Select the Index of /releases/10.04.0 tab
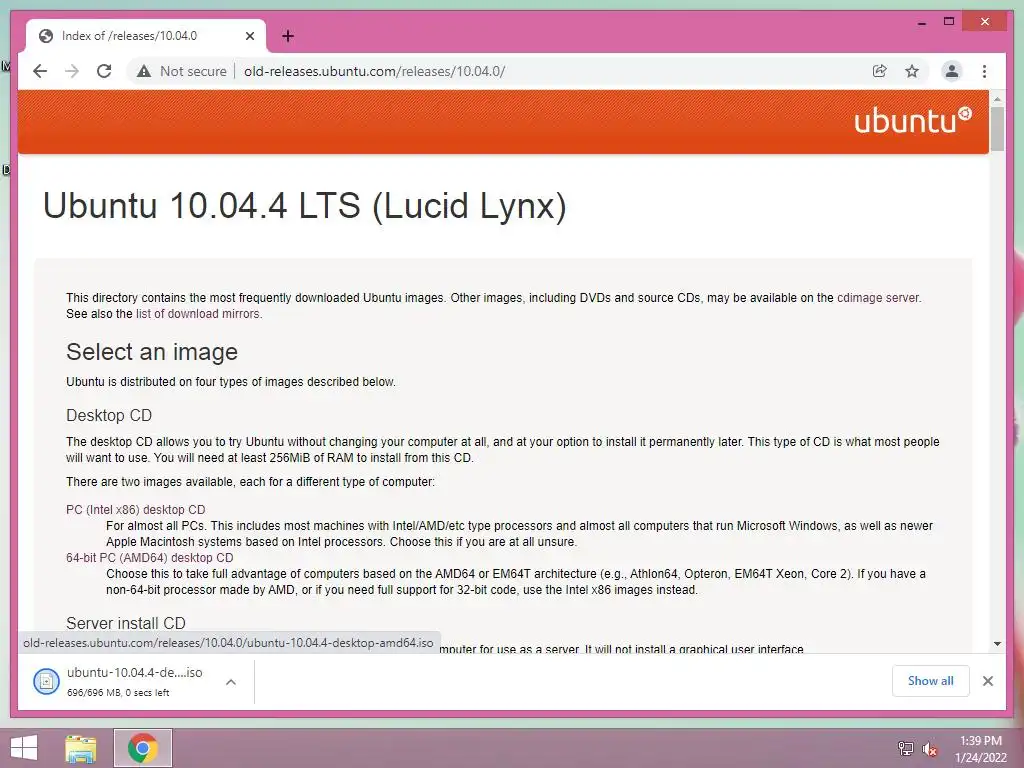The width and height of the screenshot is (1024, 768). 145,36
